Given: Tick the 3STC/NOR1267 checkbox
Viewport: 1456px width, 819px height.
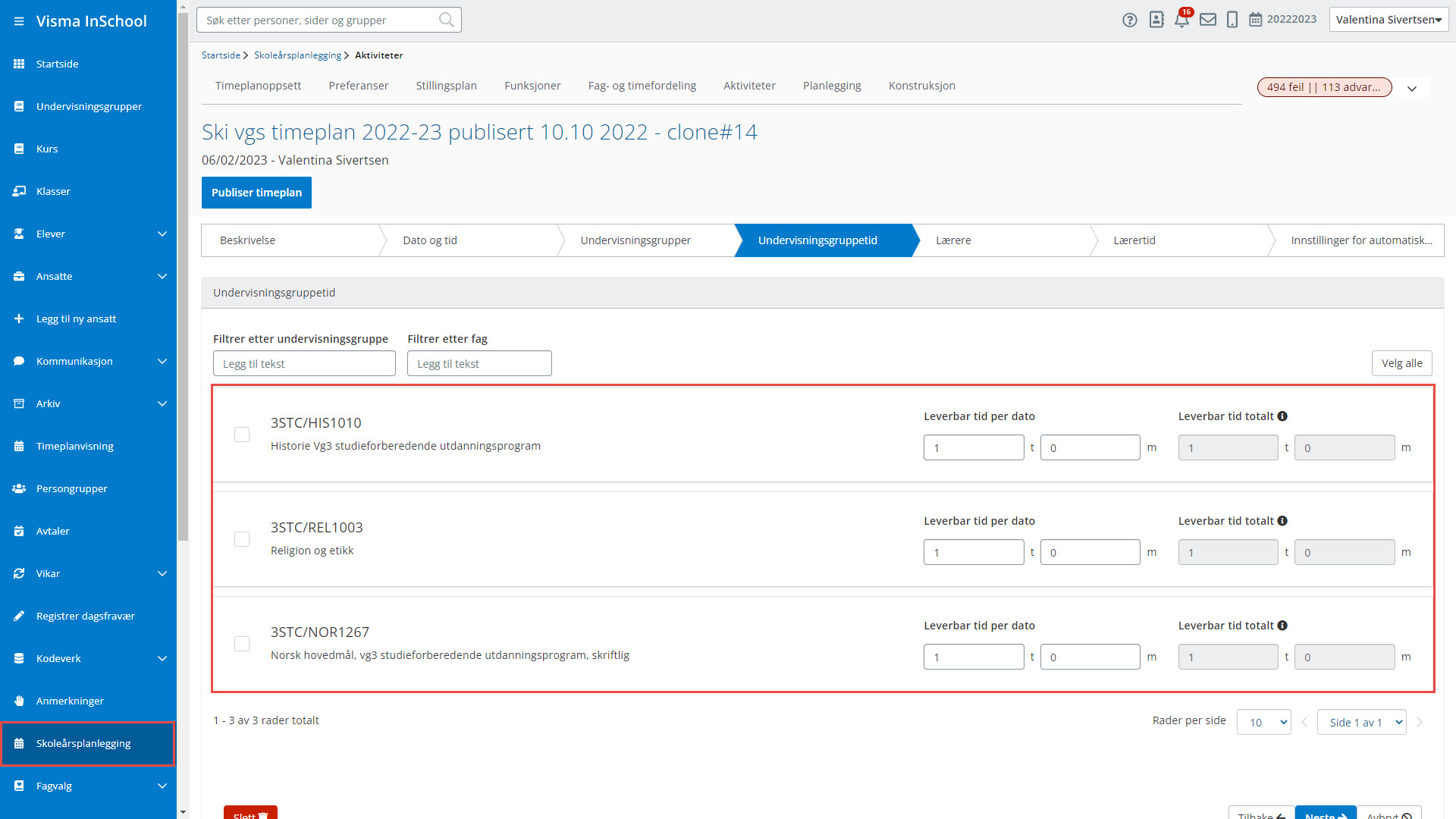Looking at the screenshot, I should (242, 644).
